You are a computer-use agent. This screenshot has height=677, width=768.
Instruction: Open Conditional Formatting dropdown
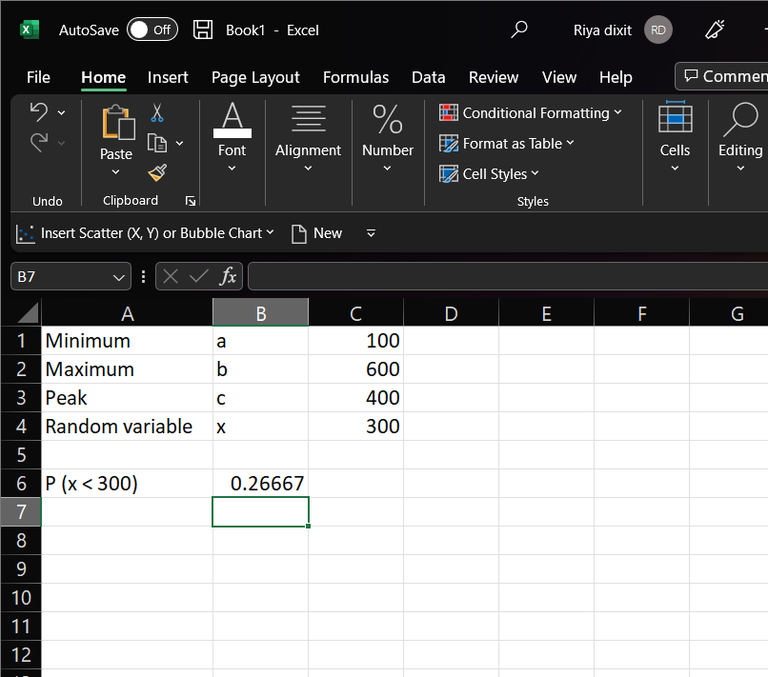(x=530, y=113)
